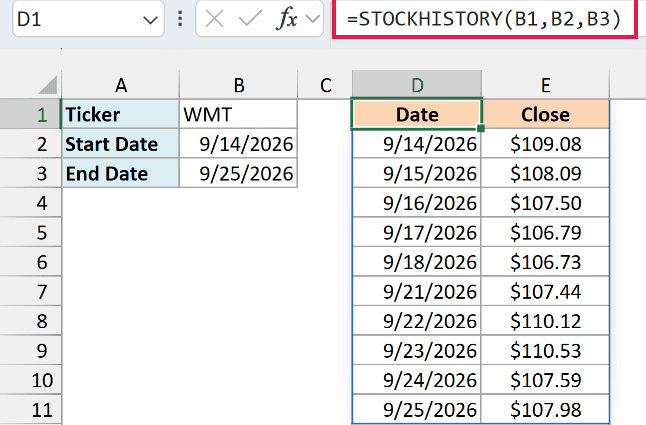The width and height of the screenshot is (646, 425).
Task: Click date cell 9/17/2026
Action: click(417, 233)
